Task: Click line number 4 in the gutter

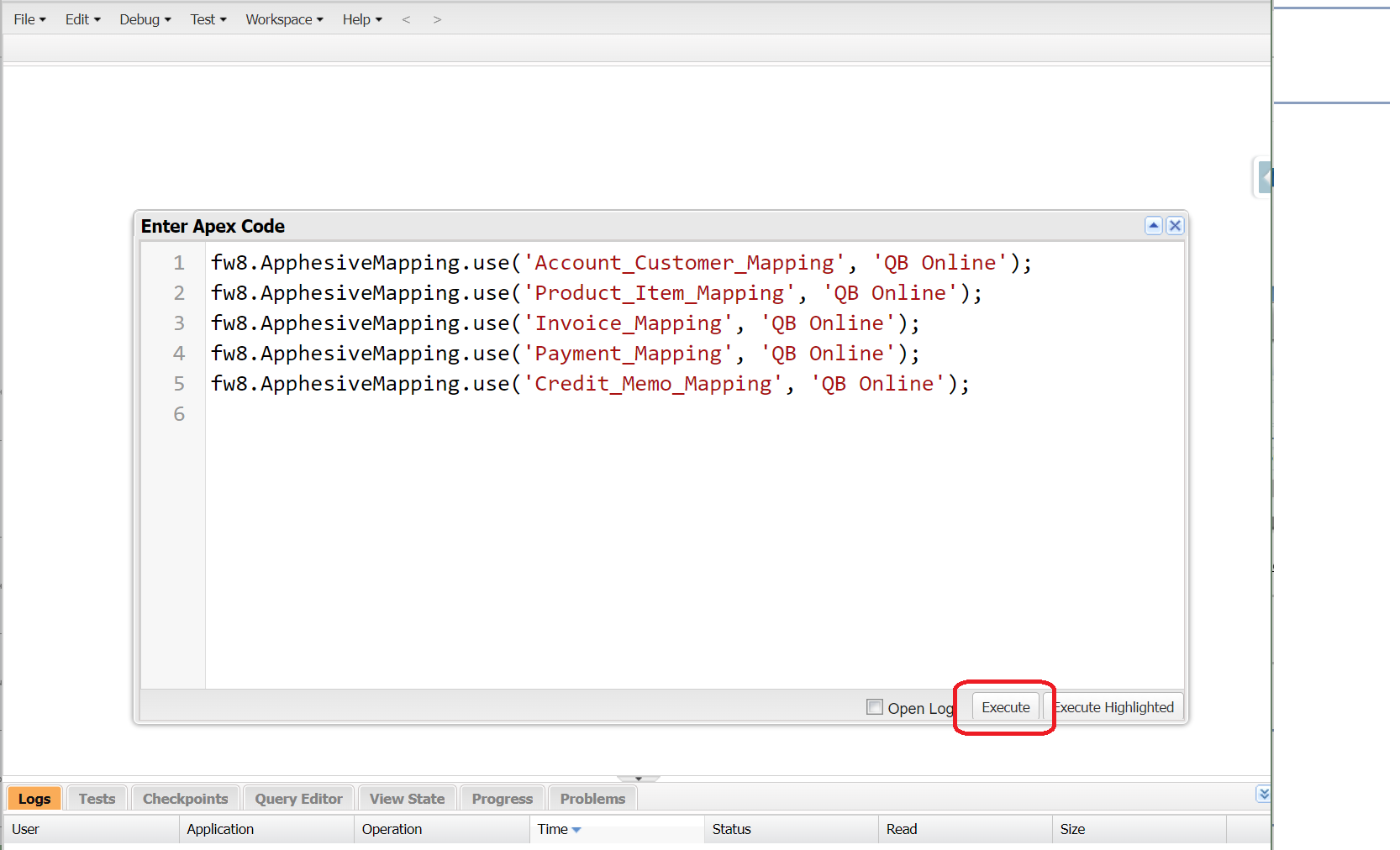Action: (179, 354)
